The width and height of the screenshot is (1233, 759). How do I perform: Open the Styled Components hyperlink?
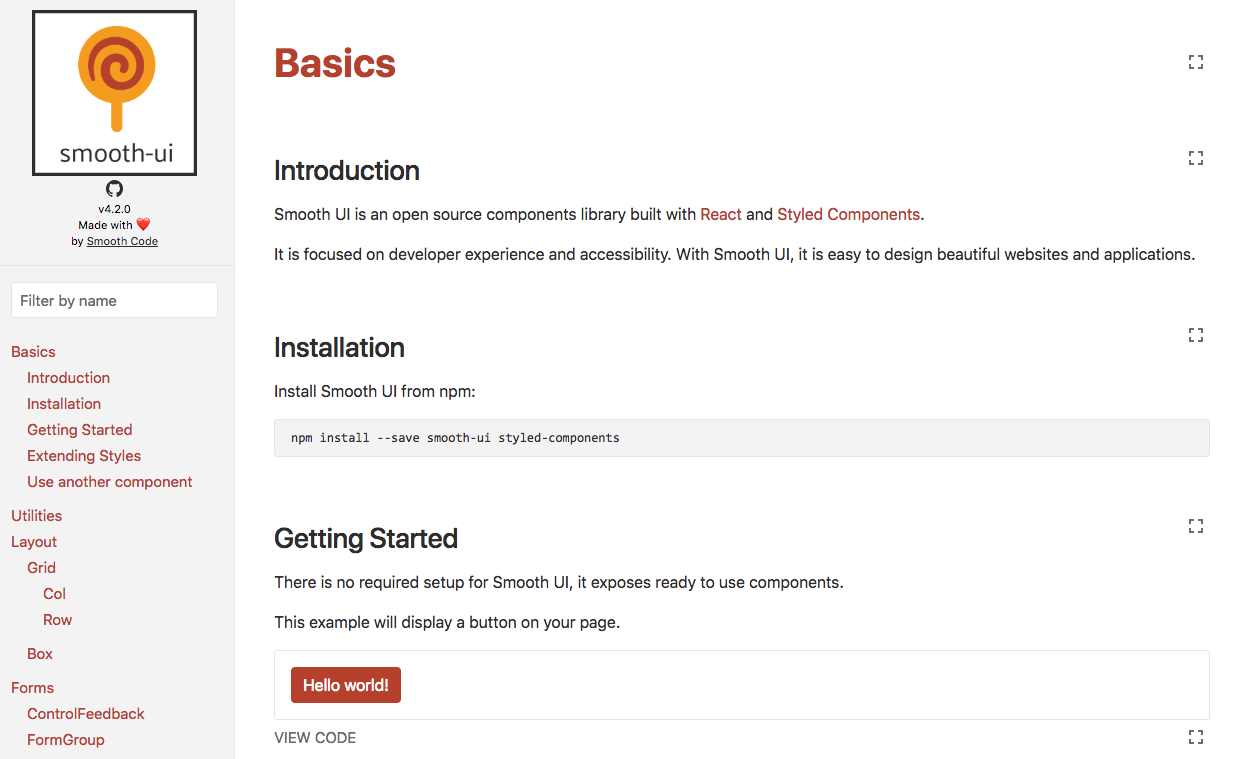click(x=848, y=214)
